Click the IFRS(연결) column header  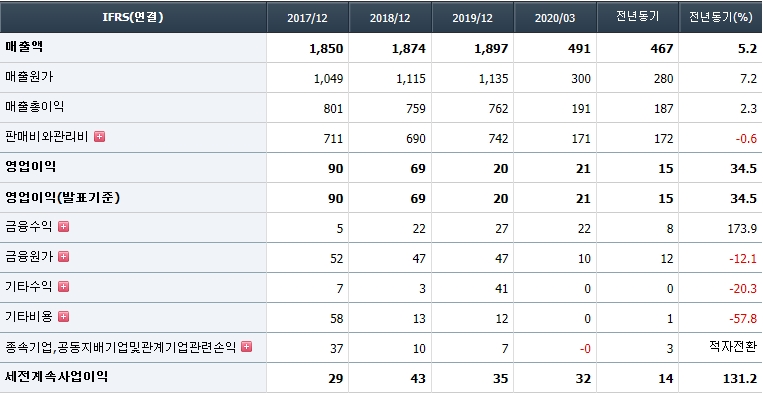(x=133, y=18)
